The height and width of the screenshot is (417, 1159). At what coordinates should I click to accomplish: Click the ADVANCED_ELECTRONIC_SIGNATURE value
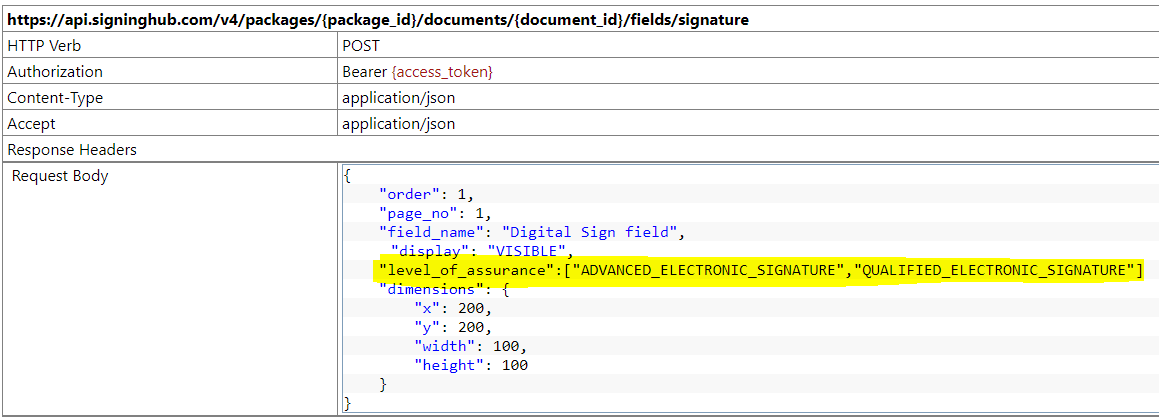(707, 270)
